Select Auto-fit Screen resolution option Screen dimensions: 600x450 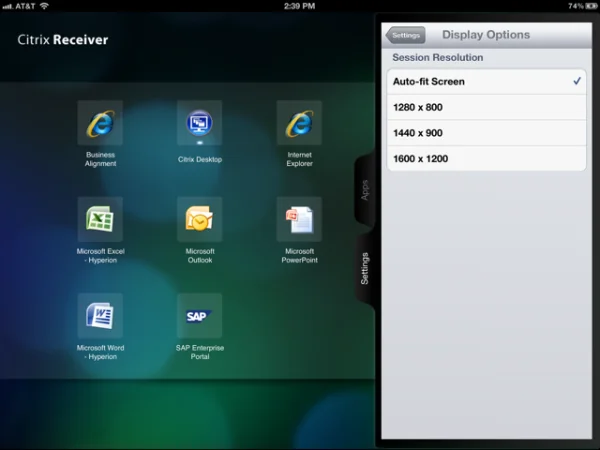(486, 82)
